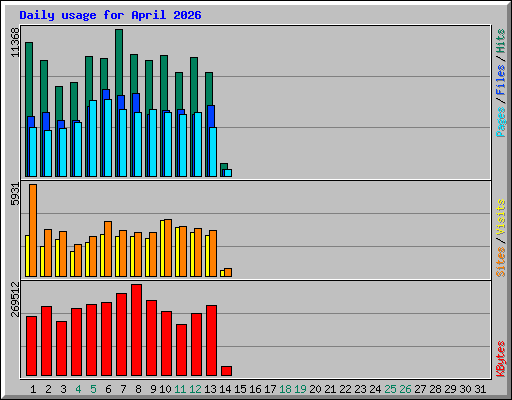Viewport: 512px width, 400px height.
Task: Click the yellow visits bar for day 10
Action: click(x=162, y=248)
